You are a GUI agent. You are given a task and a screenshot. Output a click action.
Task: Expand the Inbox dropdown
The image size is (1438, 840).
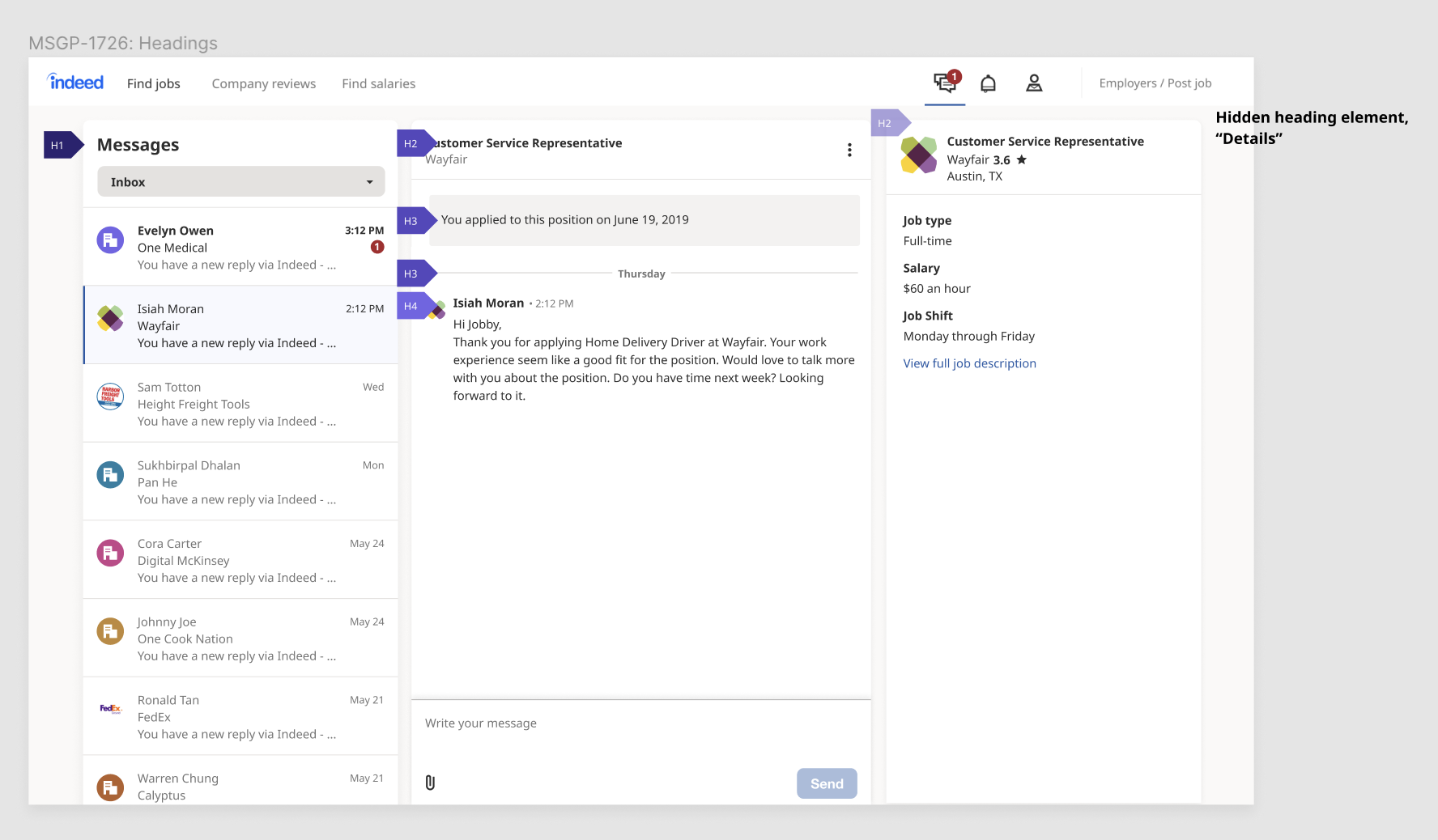coord(241,181)
